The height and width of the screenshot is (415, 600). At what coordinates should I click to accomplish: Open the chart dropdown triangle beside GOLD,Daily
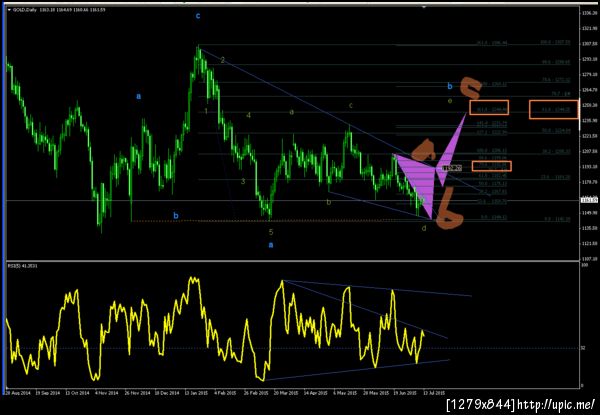(x=9, y=10)
